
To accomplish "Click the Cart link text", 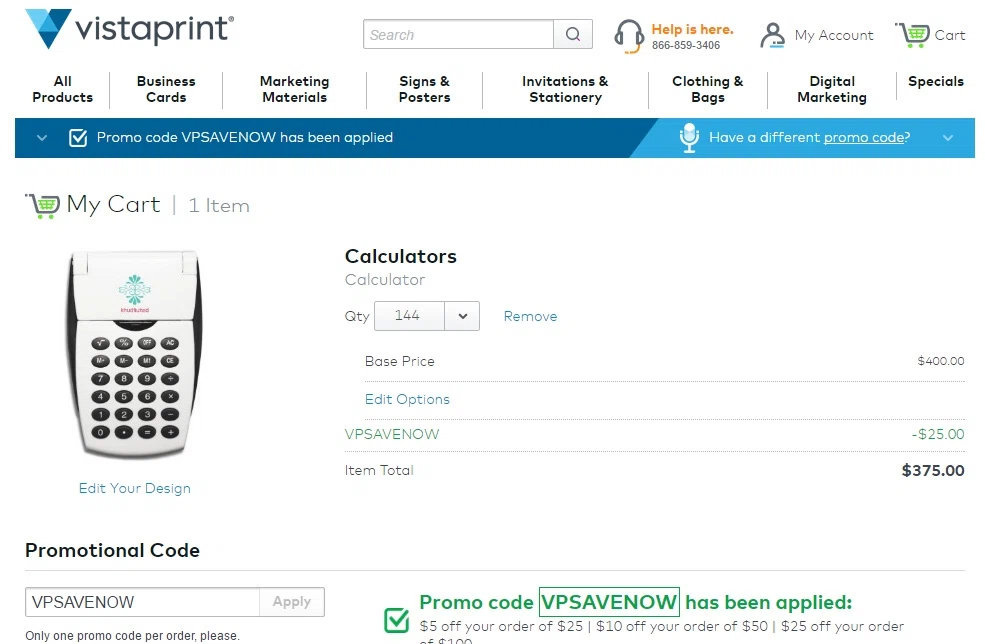I will (950, 35).
